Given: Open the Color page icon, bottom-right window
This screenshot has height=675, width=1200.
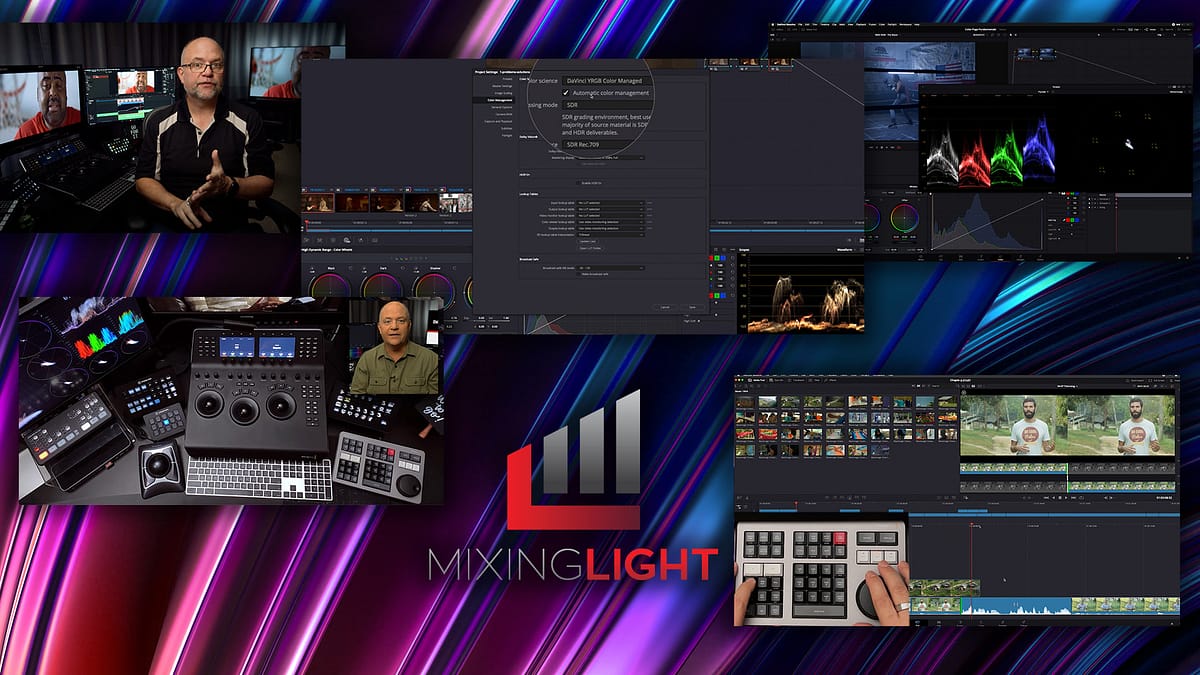Looking at the screenshot, I should pos(982,621).
